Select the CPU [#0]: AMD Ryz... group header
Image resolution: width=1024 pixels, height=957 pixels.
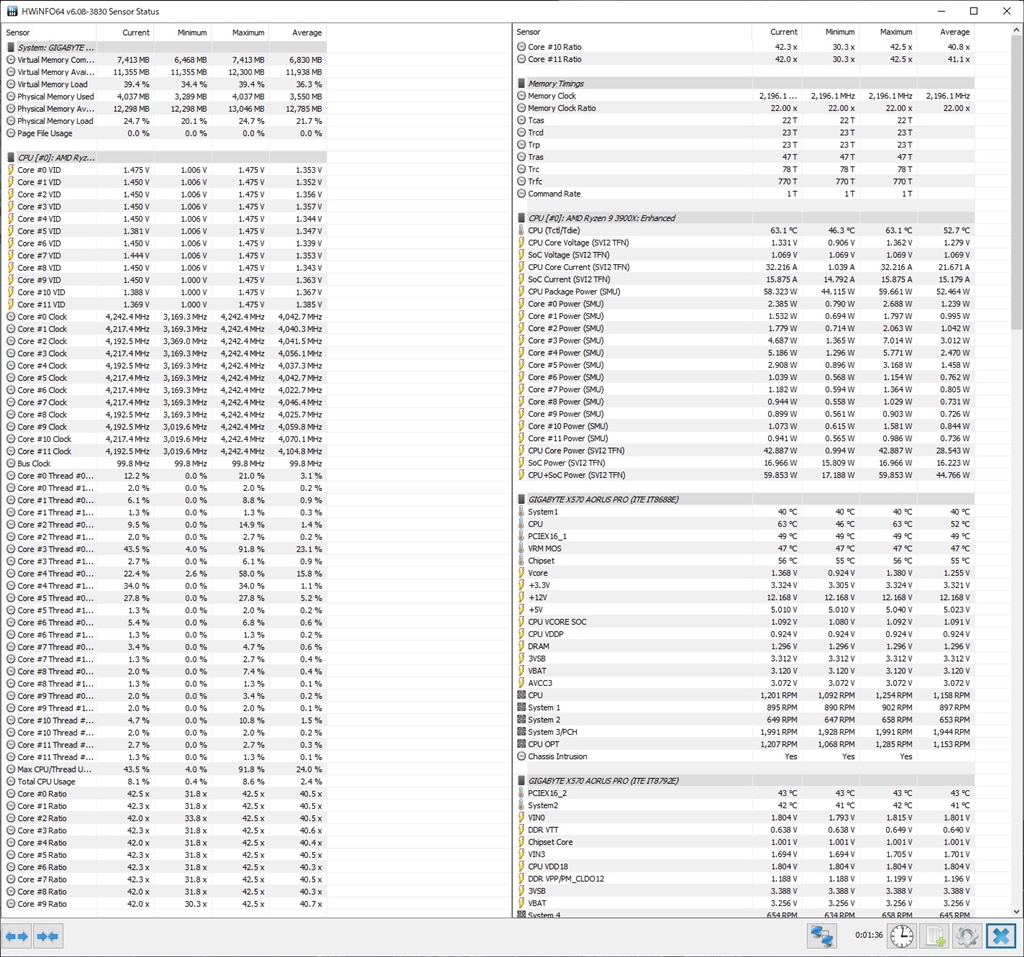pos(165,157)
